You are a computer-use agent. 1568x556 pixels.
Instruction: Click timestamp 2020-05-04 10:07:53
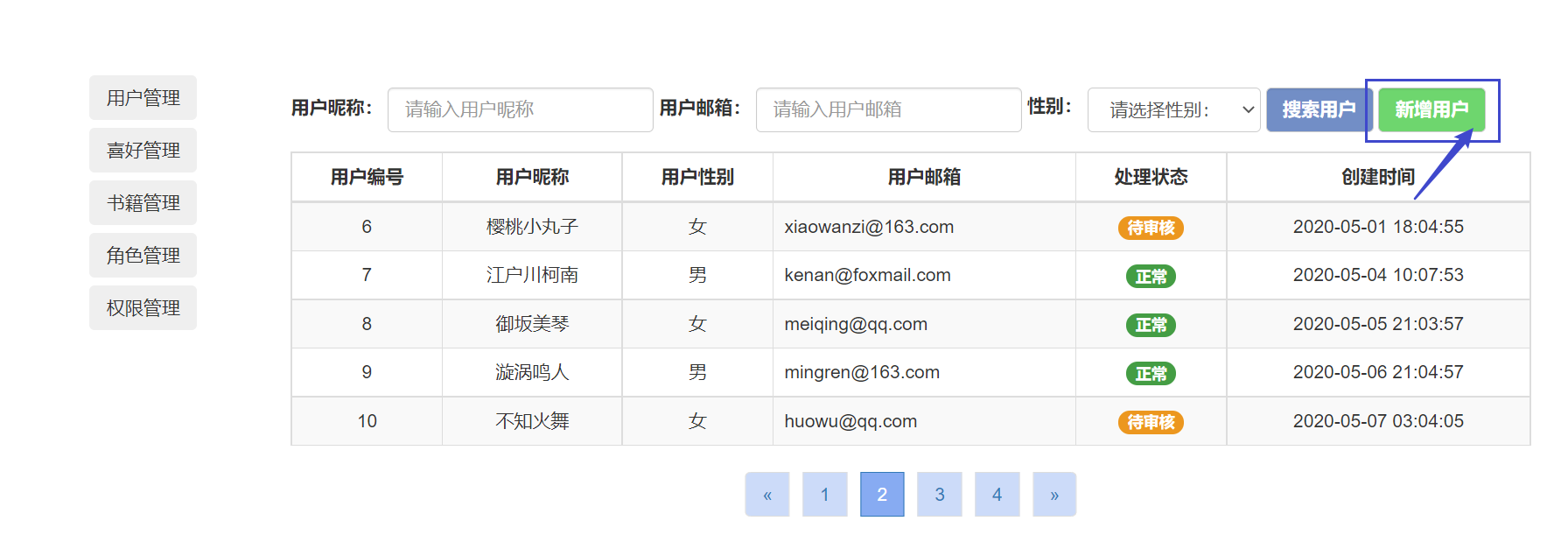point(1379,275)
